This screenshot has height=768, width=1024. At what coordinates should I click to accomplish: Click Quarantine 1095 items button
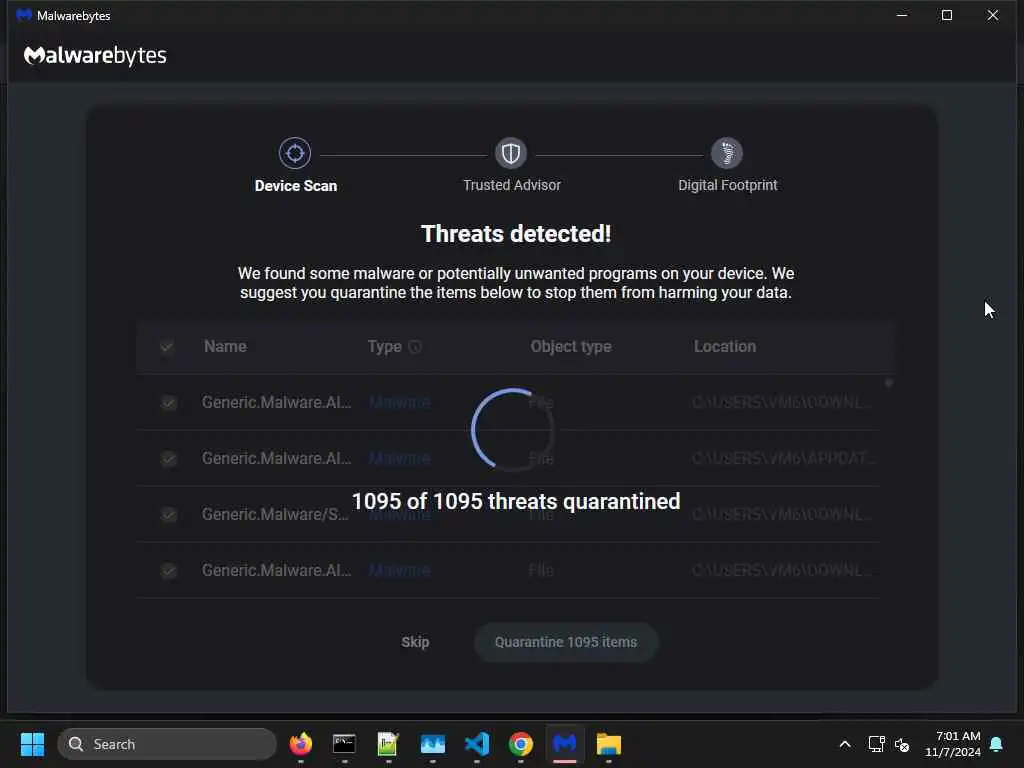566,642
